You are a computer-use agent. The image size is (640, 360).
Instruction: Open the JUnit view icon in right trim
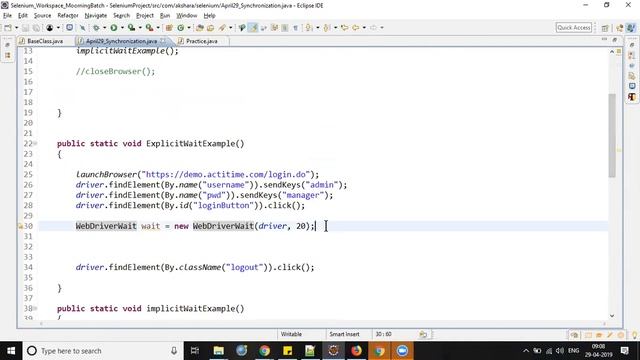pyautogui.click(x=632, y=97)
